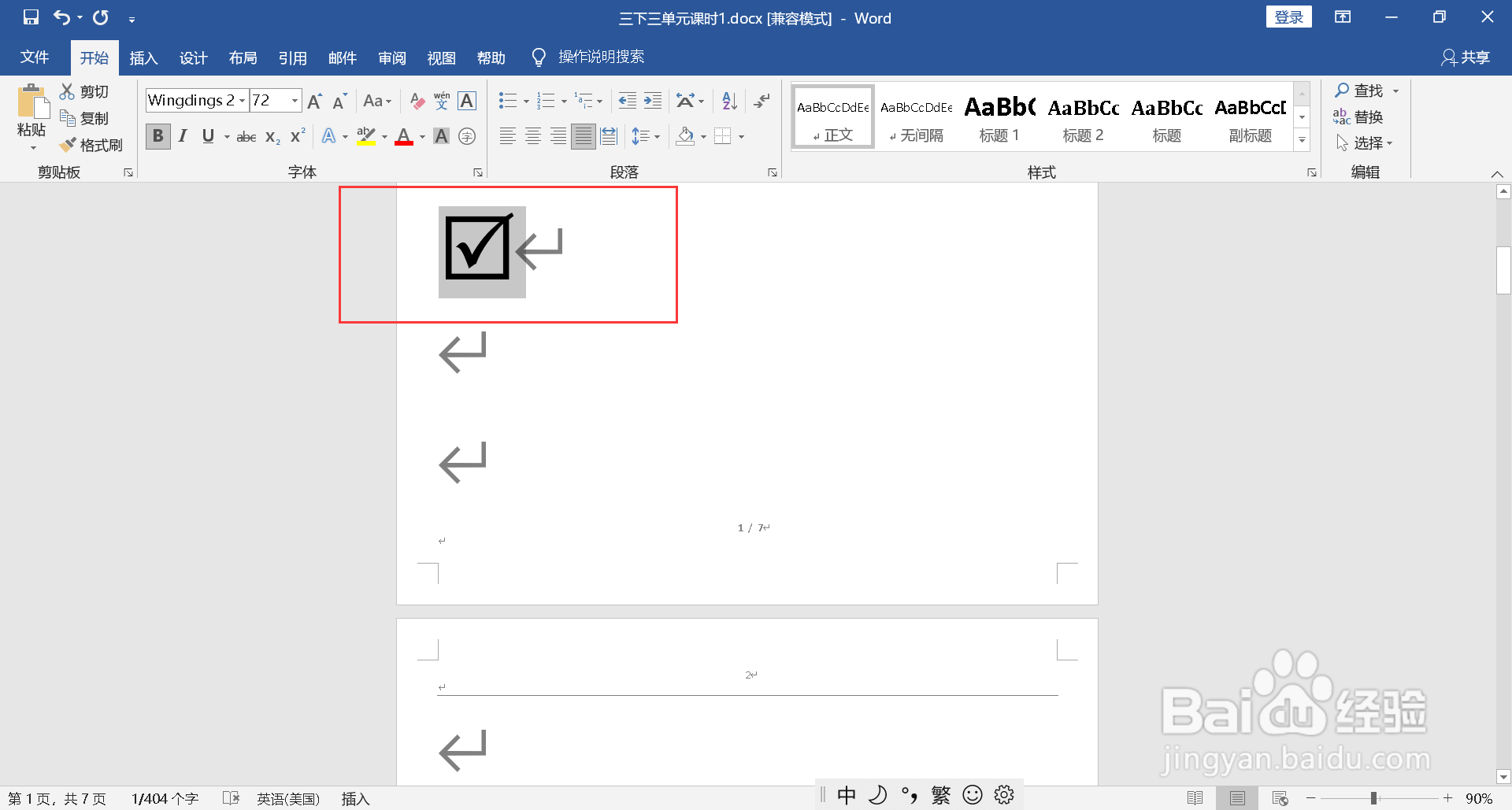Expand the bullet list dropdown
1512x810 pixels.
click(x=526, y=101)
